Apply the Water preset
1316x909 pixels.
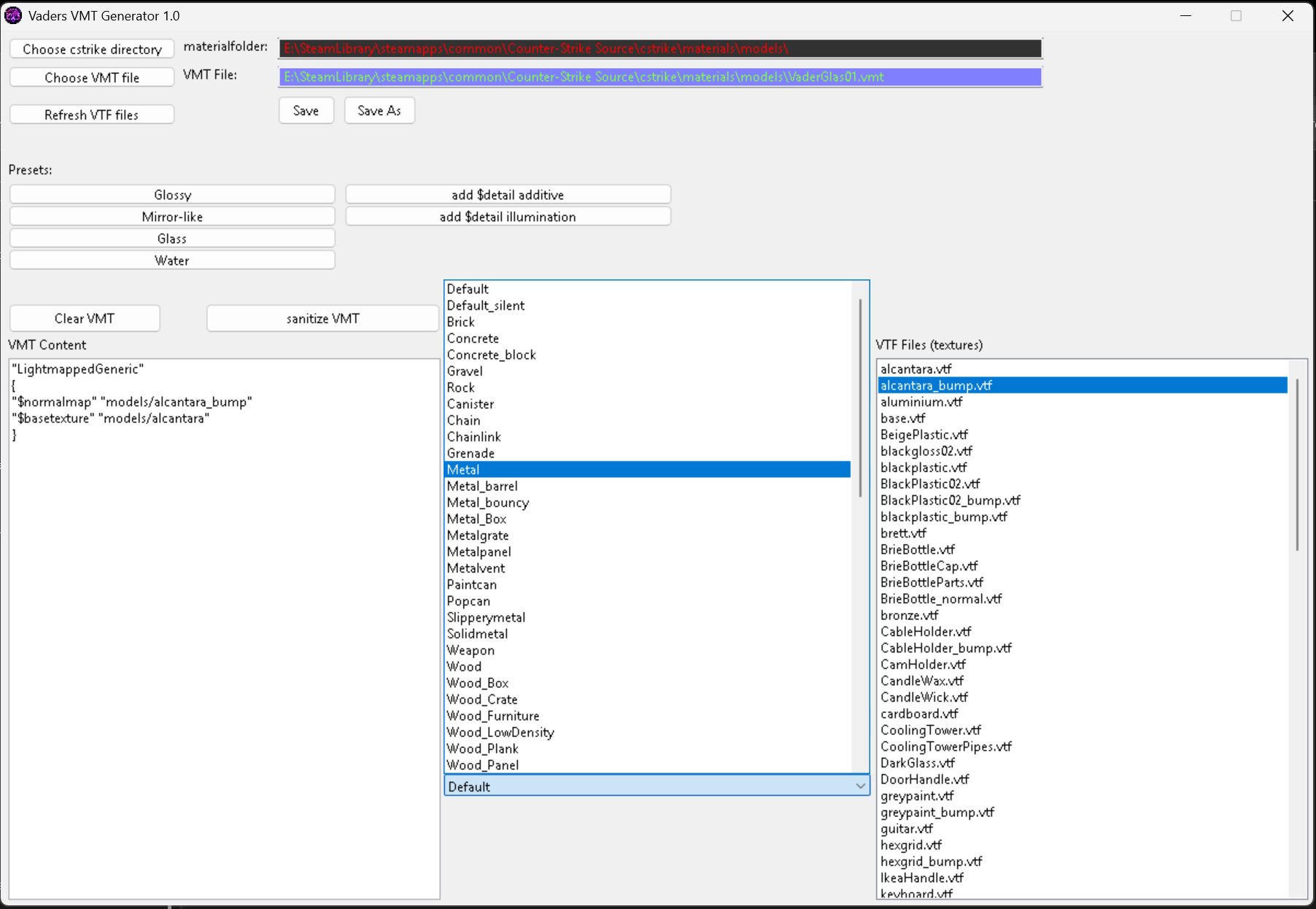172,260
